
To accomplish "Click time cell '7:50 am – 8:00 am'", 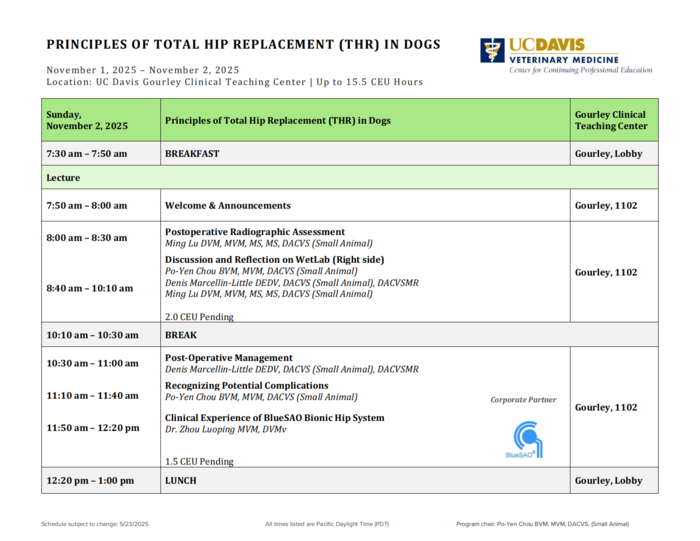I will coord(101,205).
